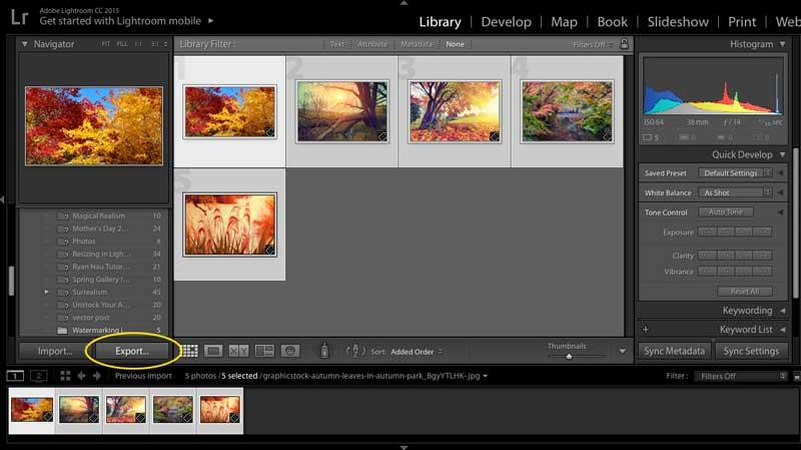
Task: Click the filter lock icon
Action: [625, 44]
